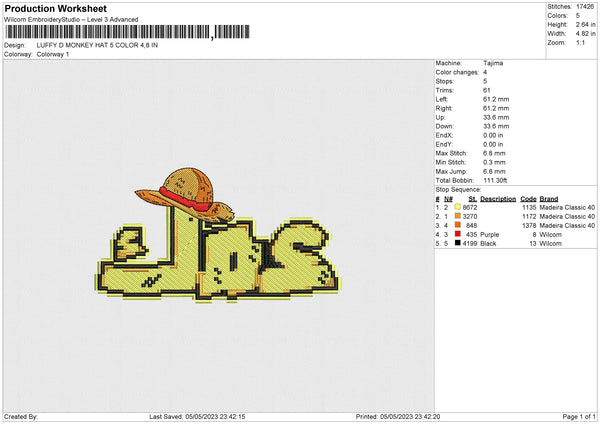Click the Code column header
The image size is (600, 424).
pyautogui.click(x=528, y=199)
